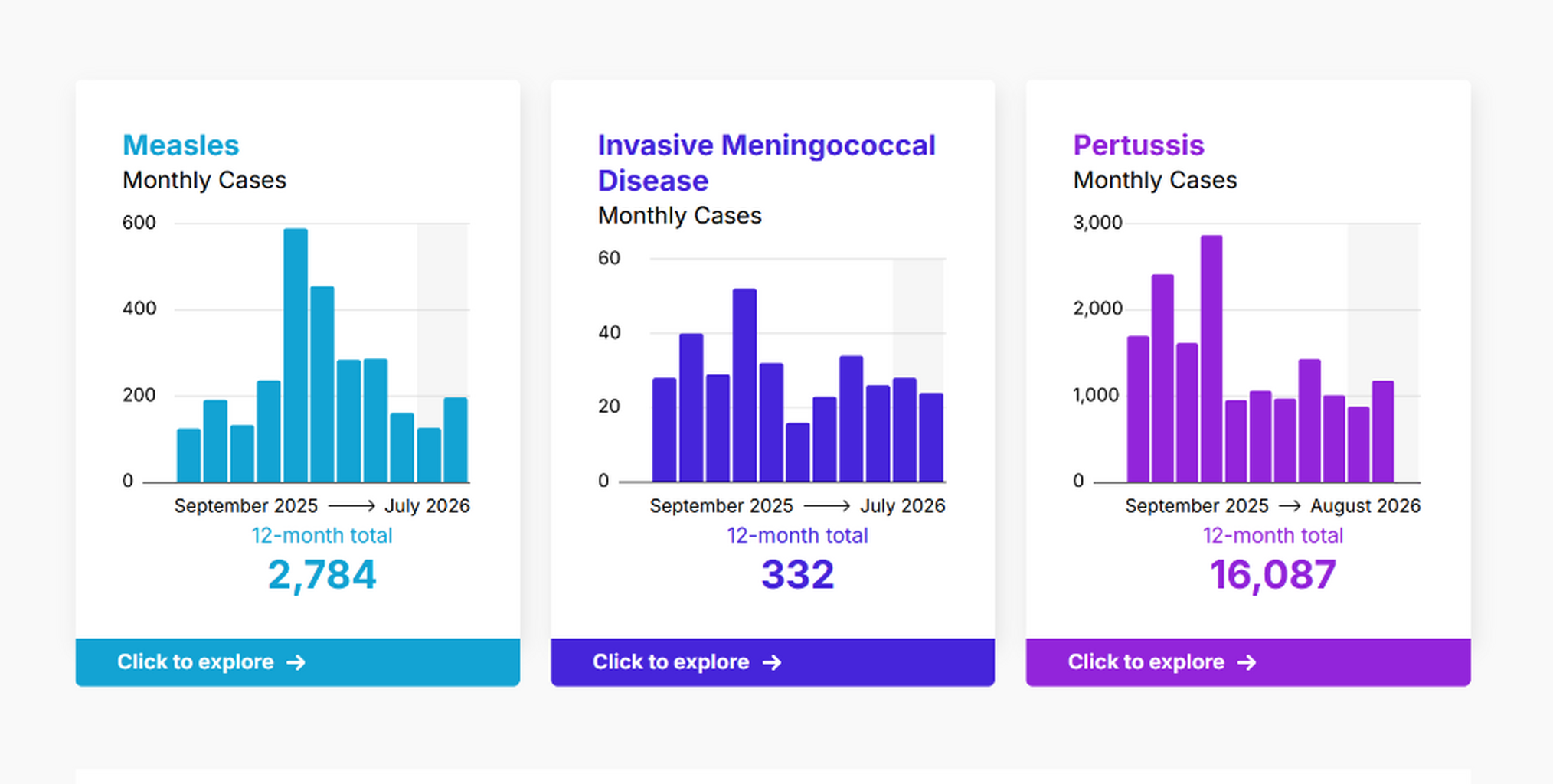Click the Pertussis 'Click to explore' button
This screenshot has height=784, width=1553.
[x=1248, y=662]
